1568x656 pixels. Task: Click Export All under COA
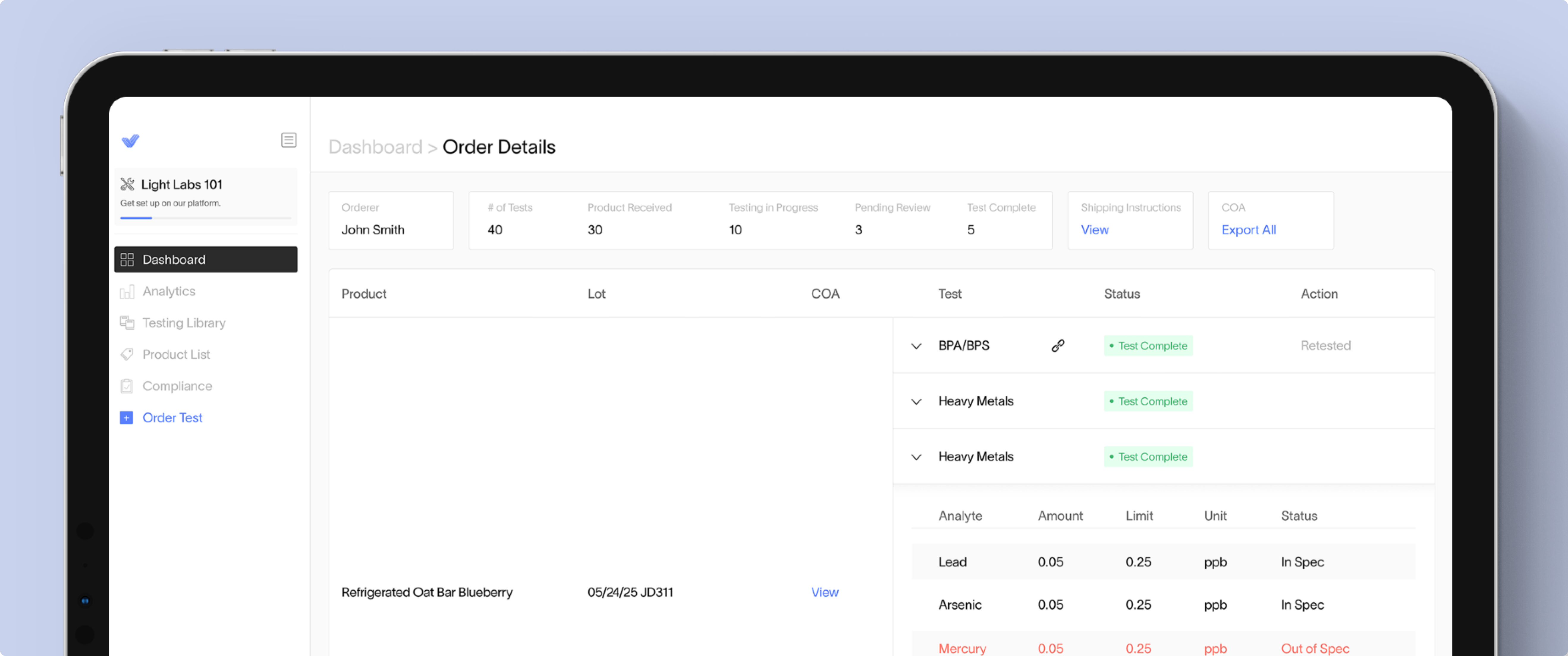coord(1249,230)
